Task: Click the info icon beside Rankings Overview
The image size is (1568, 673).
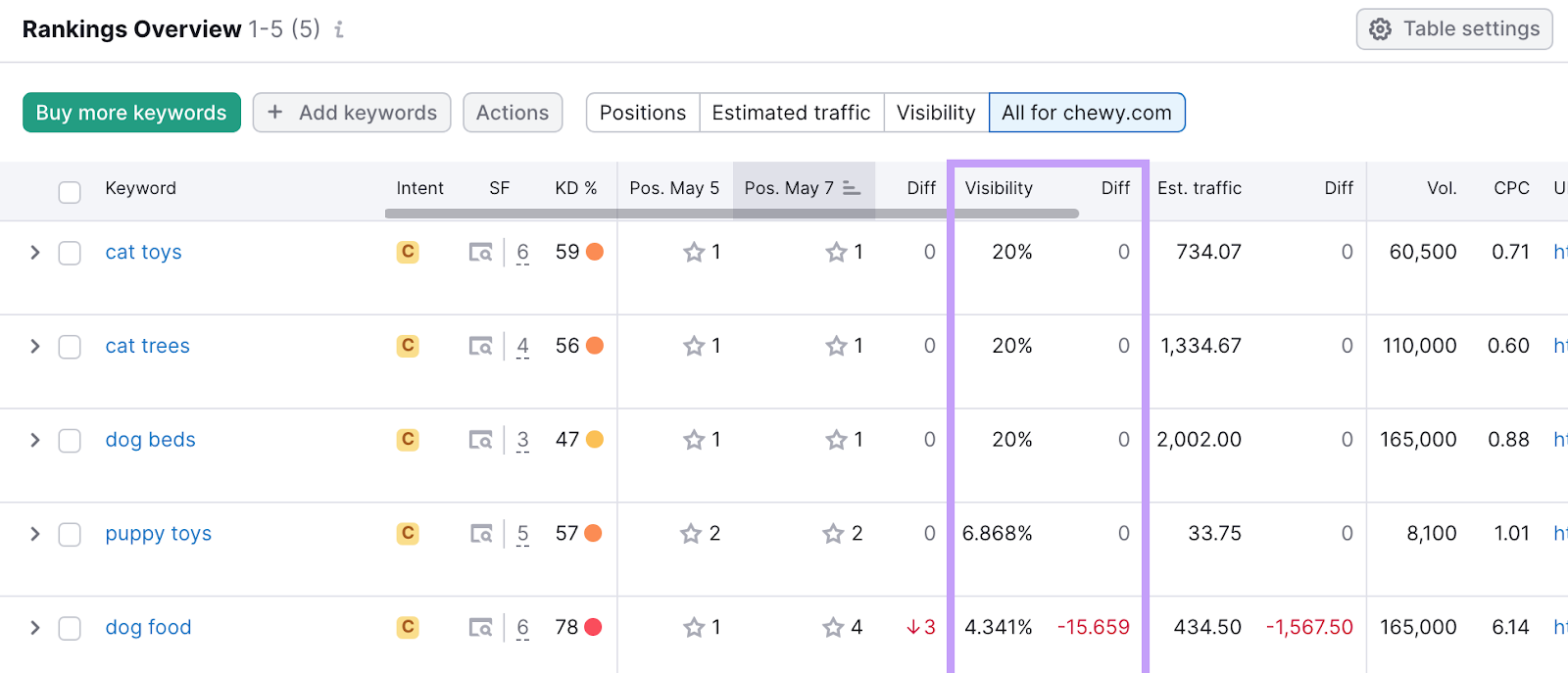Action: point(339,29)
